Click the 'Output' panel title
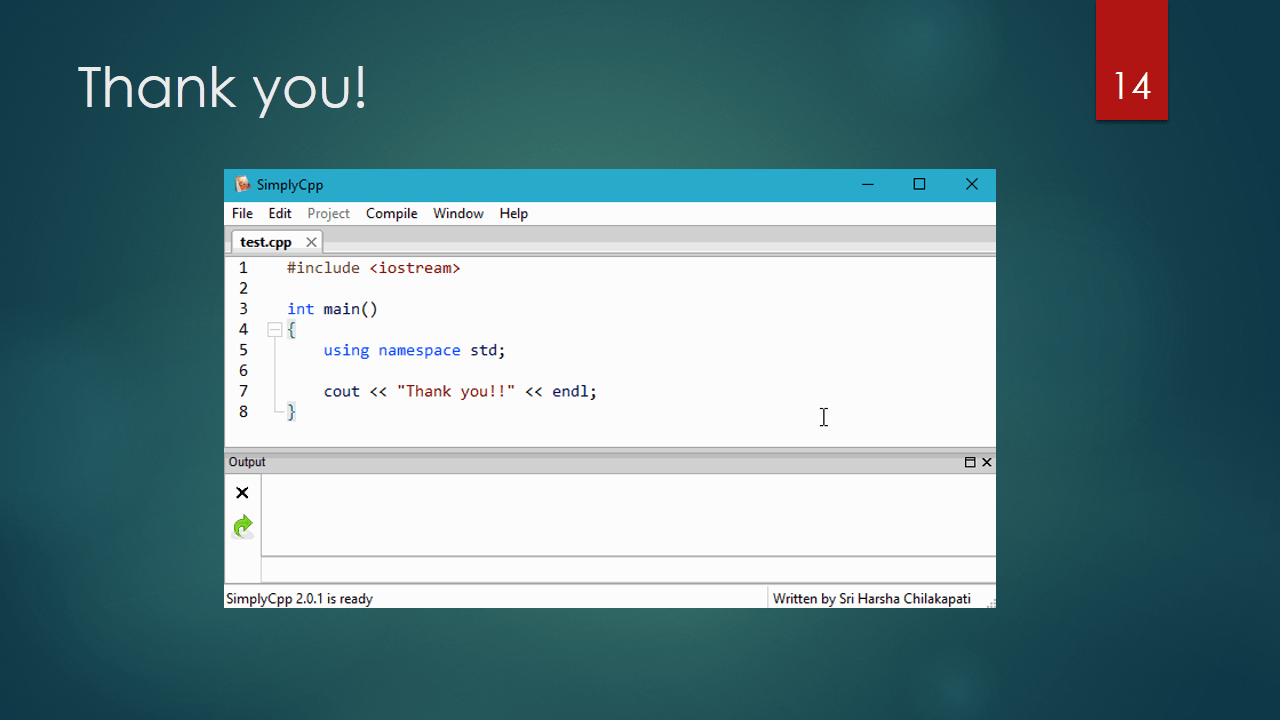Screen dimensions: 1280x720 pyautogui.click(x=247, y=462)
